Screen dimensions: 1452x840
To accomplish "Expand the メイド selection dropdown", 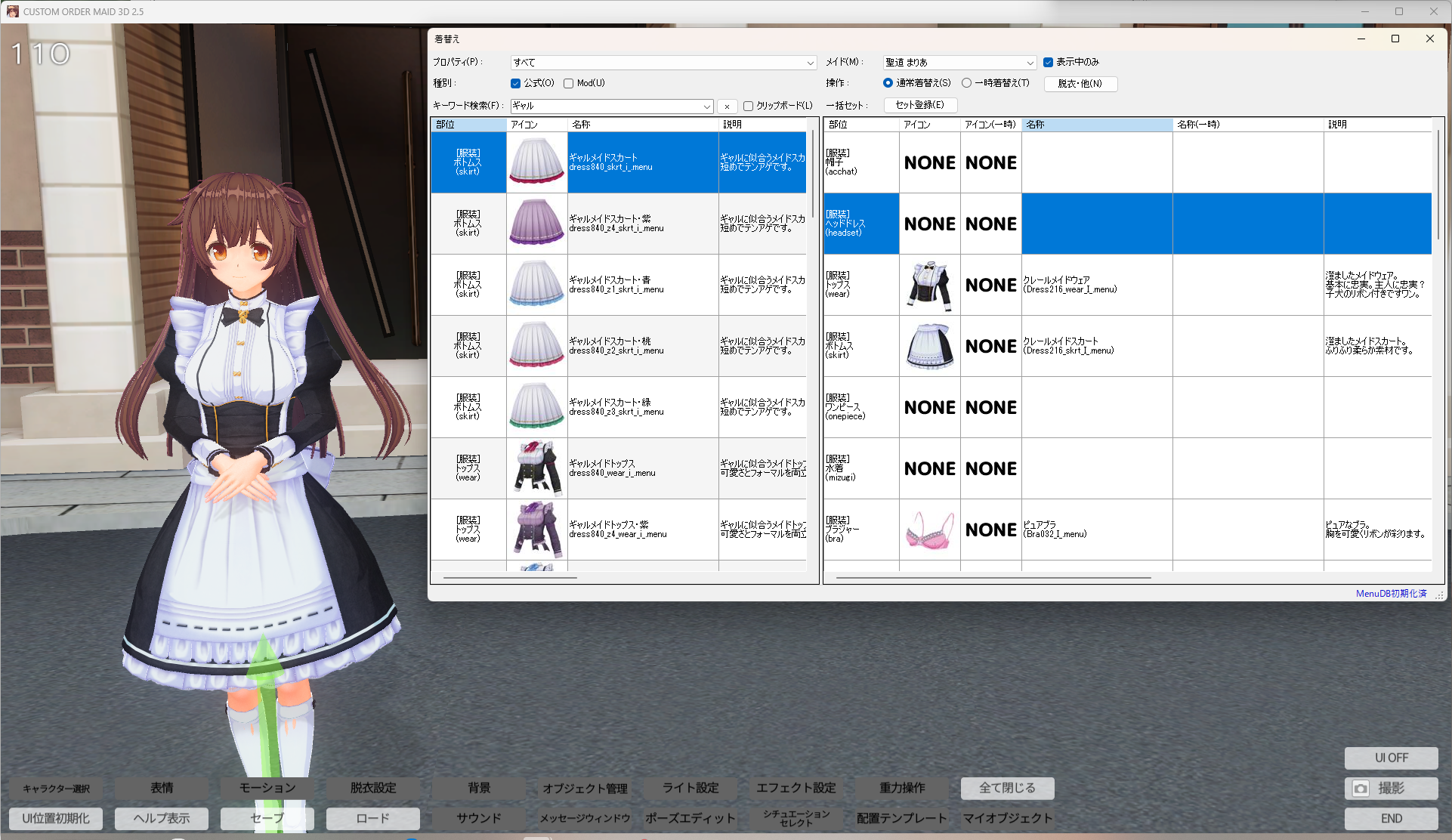I will 1030,63.
